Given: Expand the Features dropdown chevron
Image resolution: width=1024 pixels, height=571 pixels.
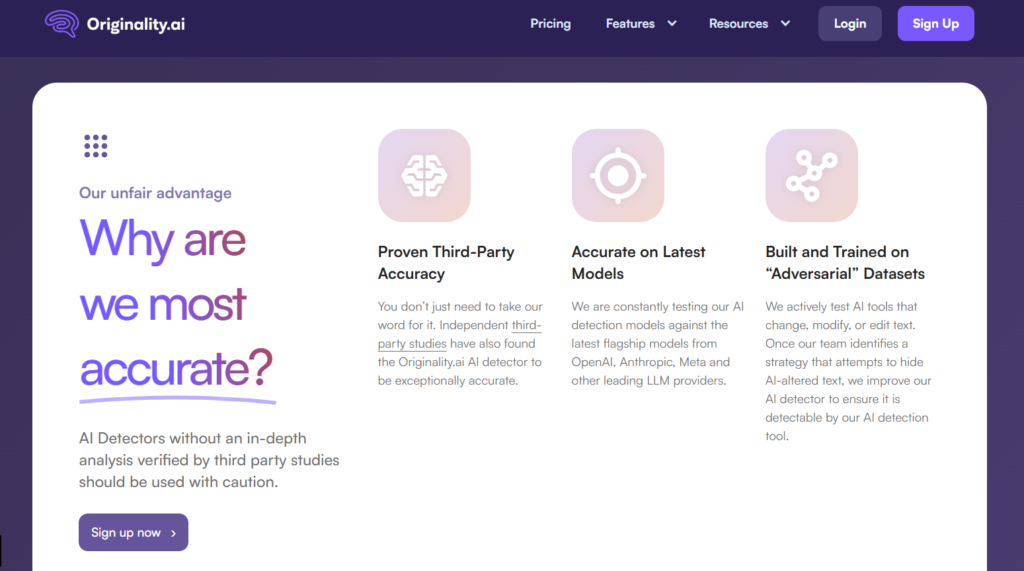Looking at the screenshot, I should click(672, 24).
